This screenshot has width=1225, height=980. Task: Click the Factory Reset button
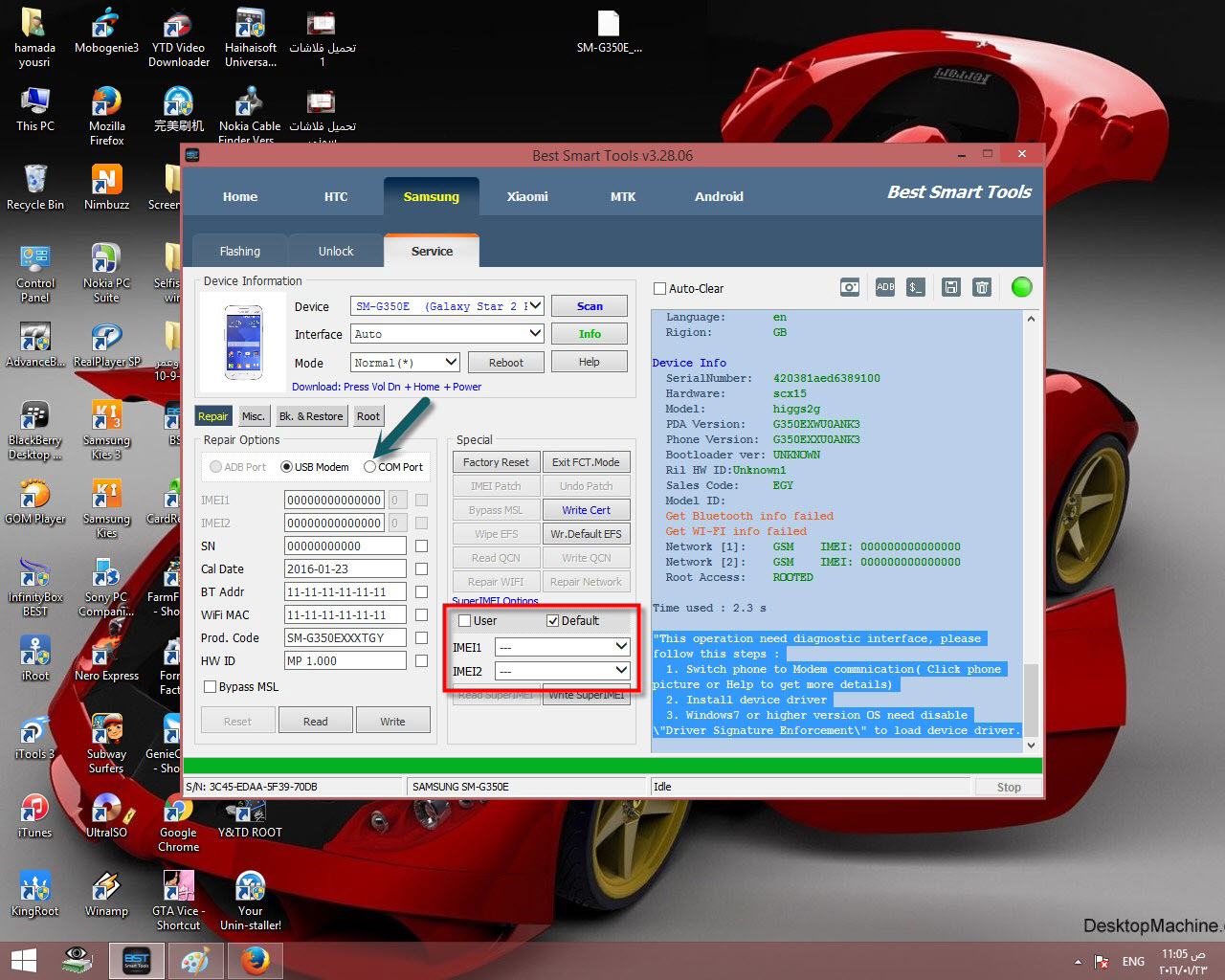496,462
